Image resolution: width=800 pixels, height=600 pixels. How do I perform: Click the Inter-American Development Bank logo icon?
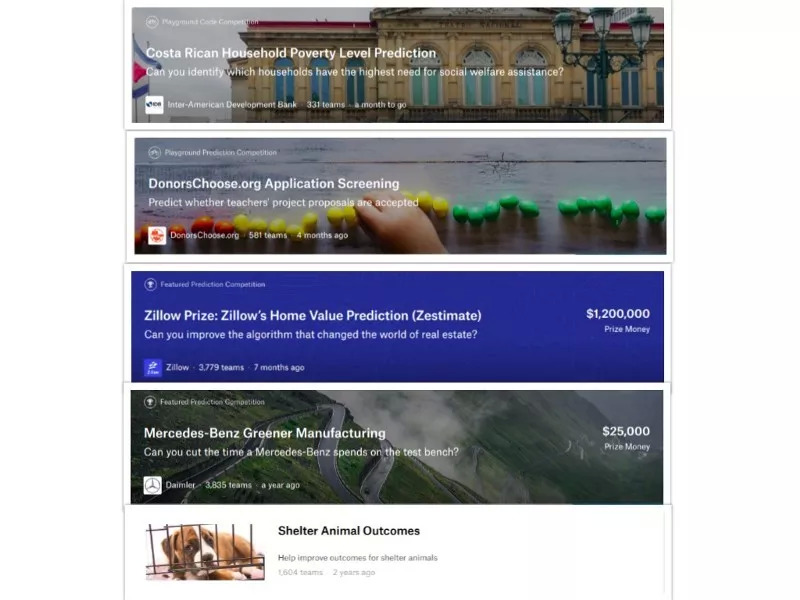154,105
